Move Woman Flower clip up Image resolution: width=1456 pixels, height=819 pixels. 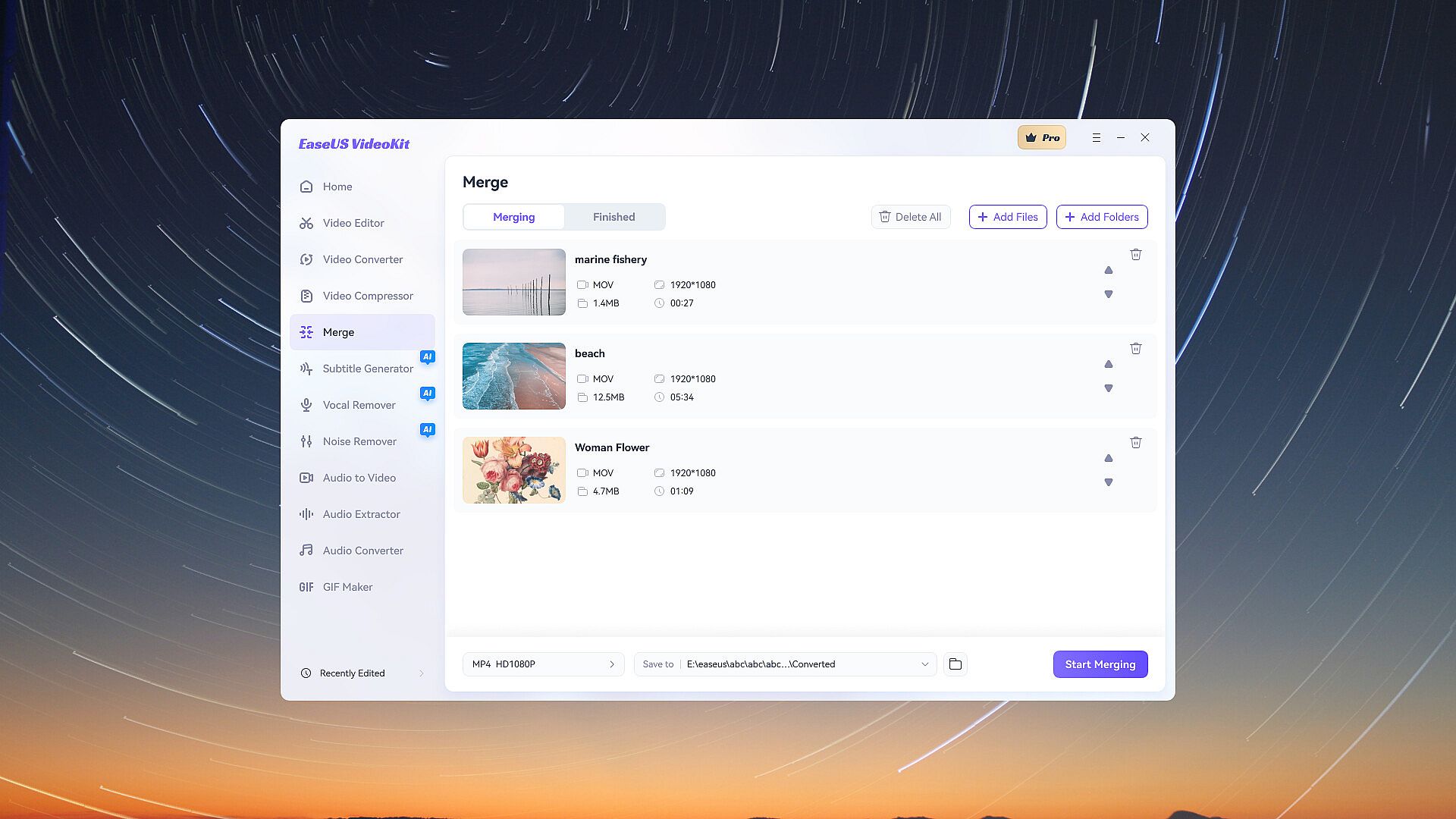coord(1108,459)
